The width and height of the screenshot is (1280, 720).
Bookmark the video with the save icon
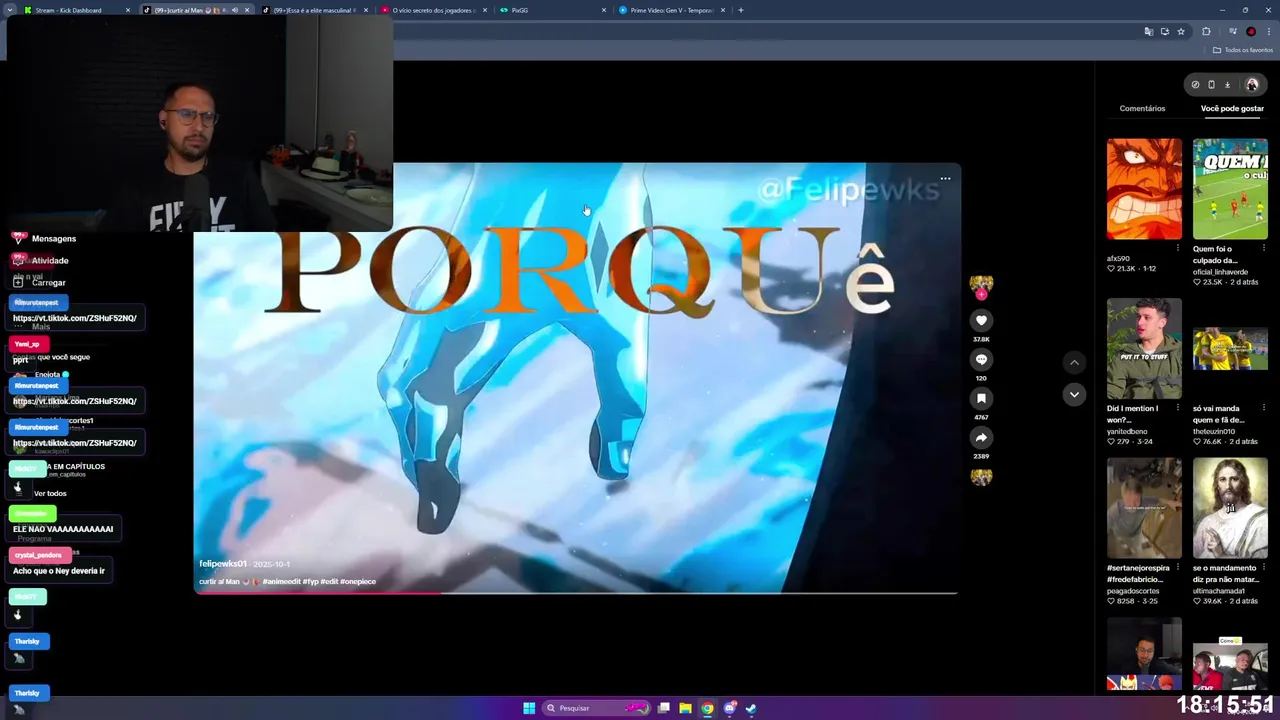981,398
